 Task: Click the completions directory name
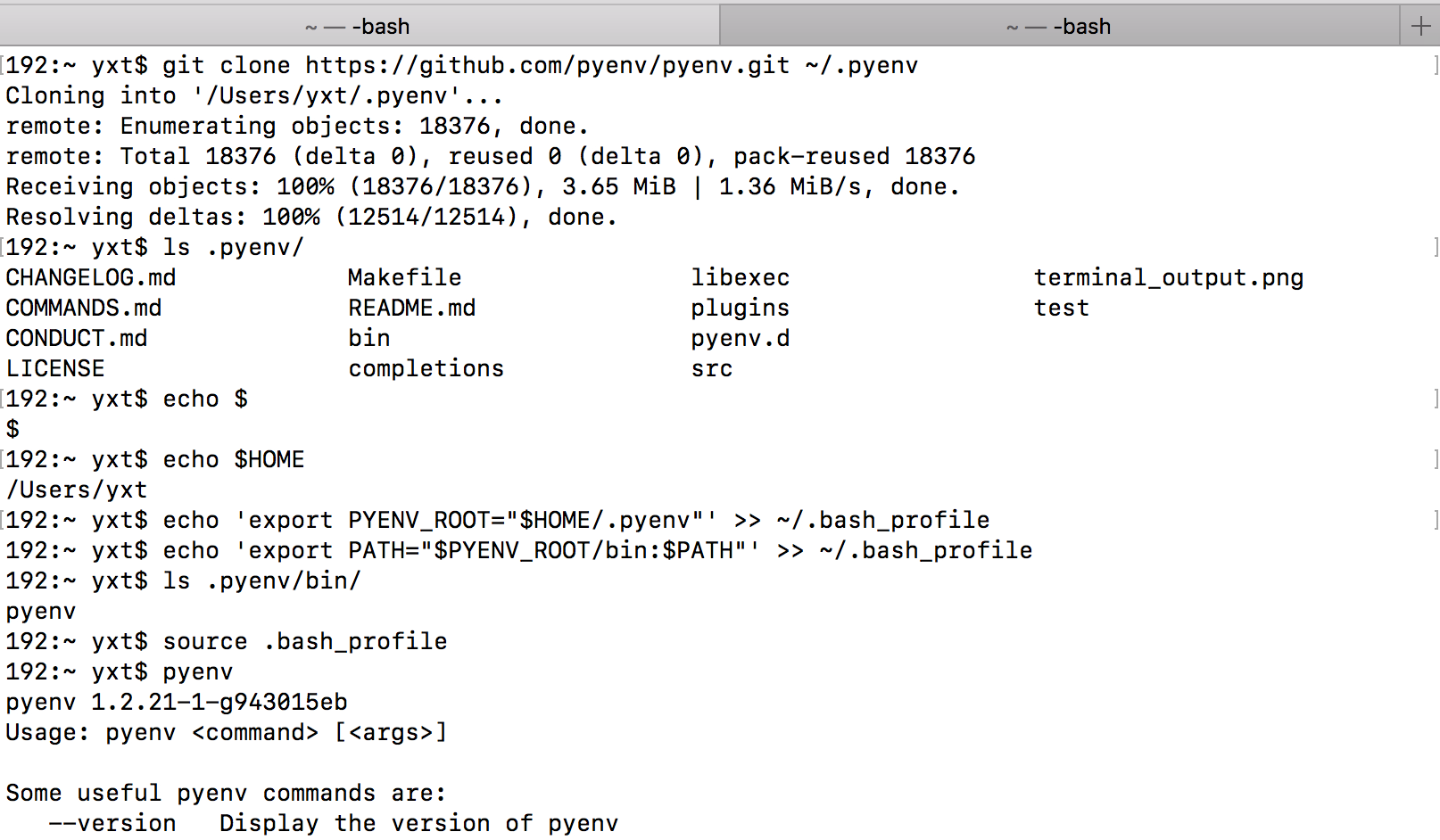pyautogui.click(x=426, y=367)
